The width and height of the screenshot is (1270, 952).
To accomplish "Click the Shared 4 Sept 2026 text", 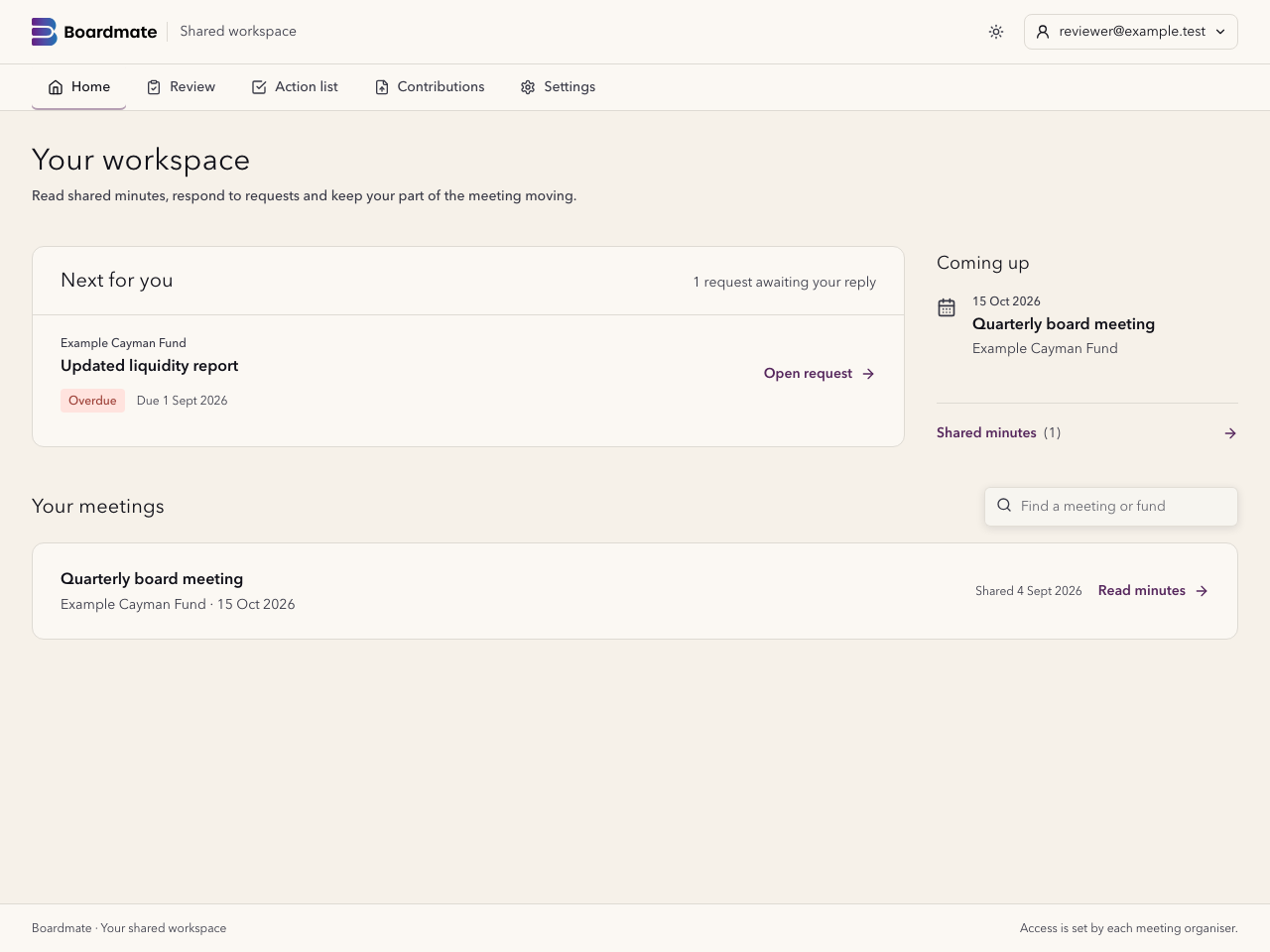I will tap(1029, 591).
